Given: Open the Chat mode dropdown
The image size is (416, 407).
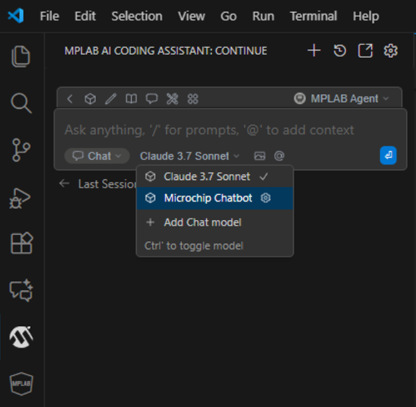Looking at the screenshot, I should tap(97, 156).
